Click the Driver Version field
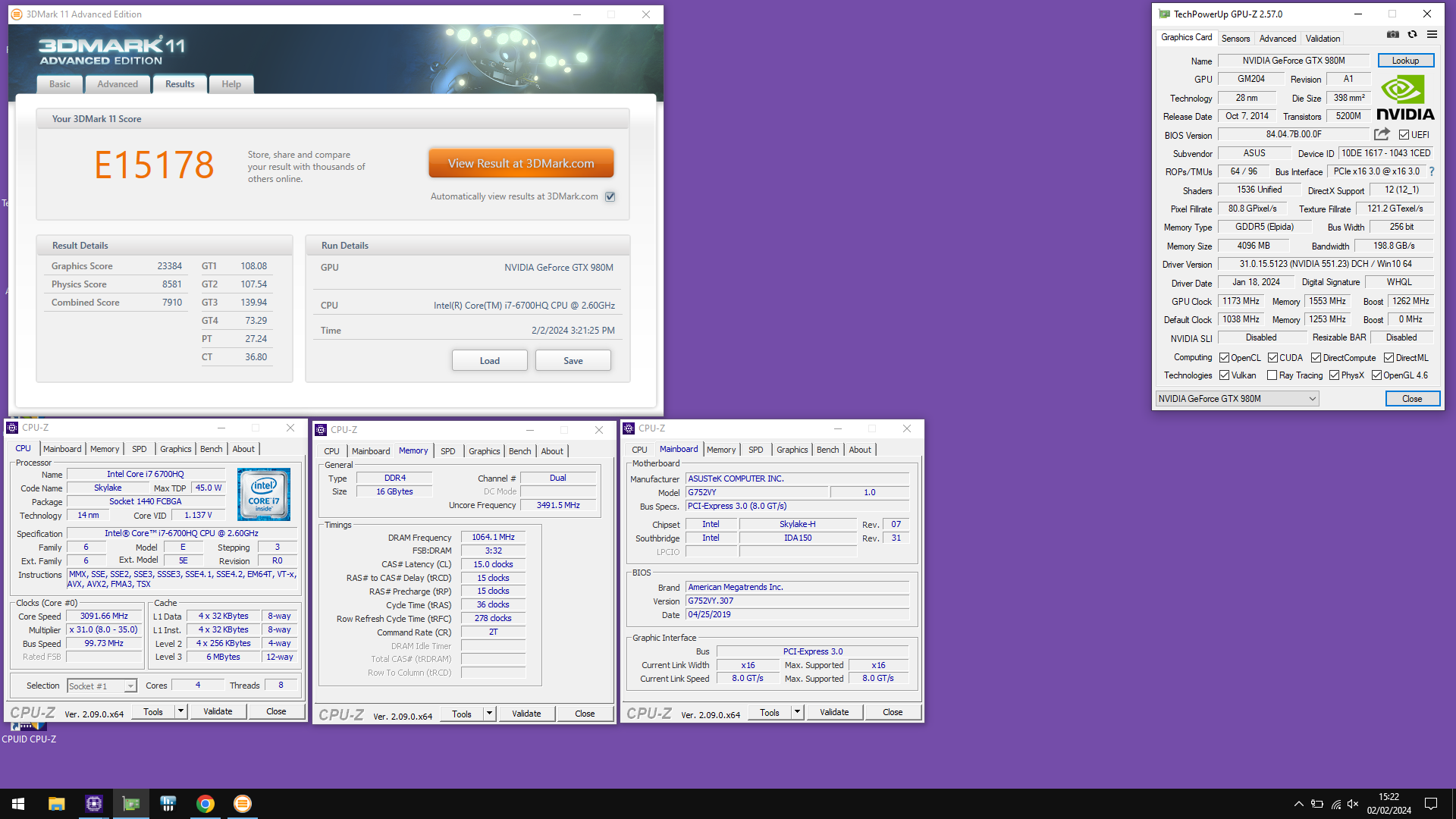This screenshot has height=819, width=1456. coord(1326,264)
